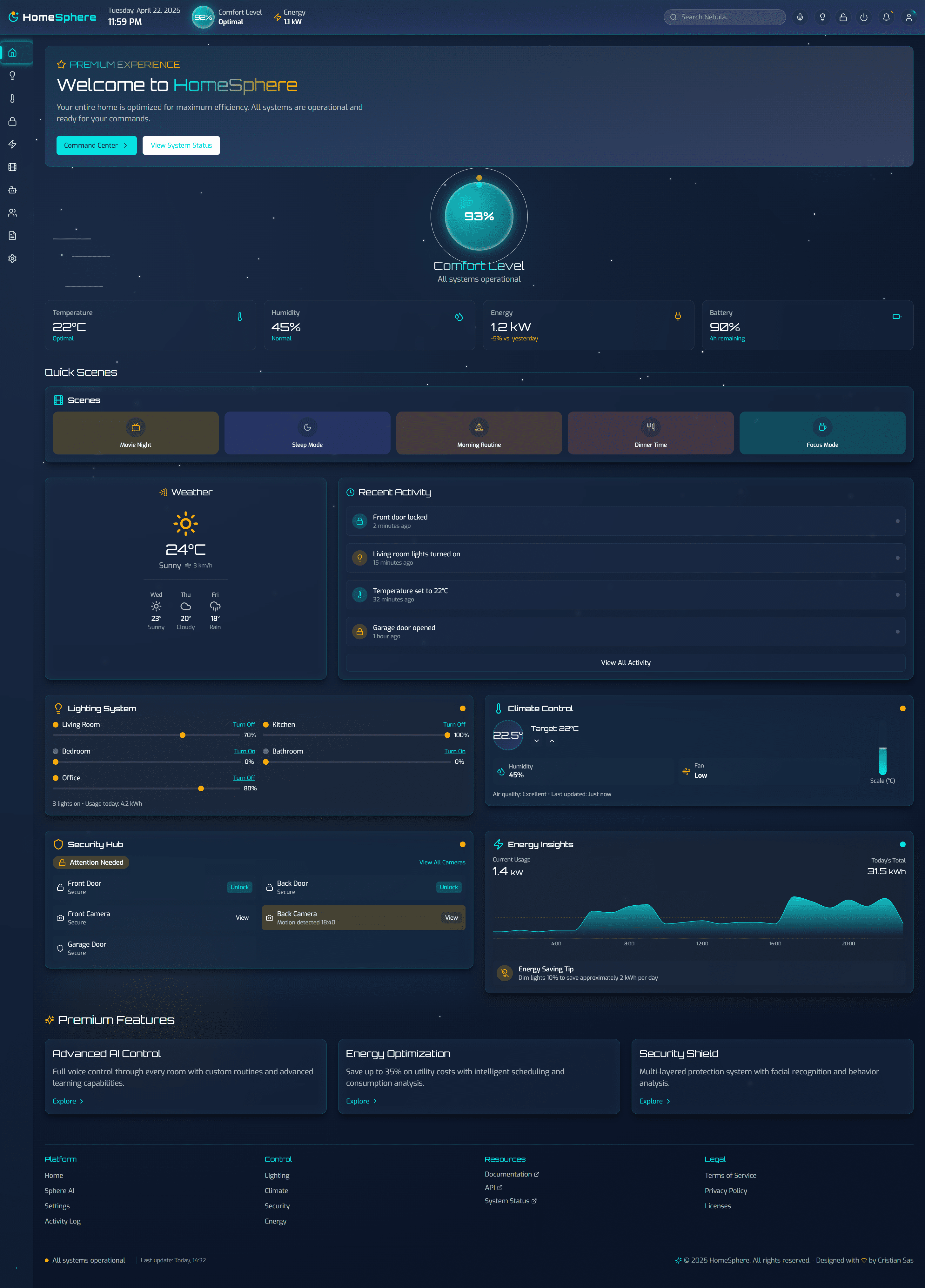Click the Attention Needed badge
The width and height of the screenshot is (925, 1288).
[x=91, y=863]
